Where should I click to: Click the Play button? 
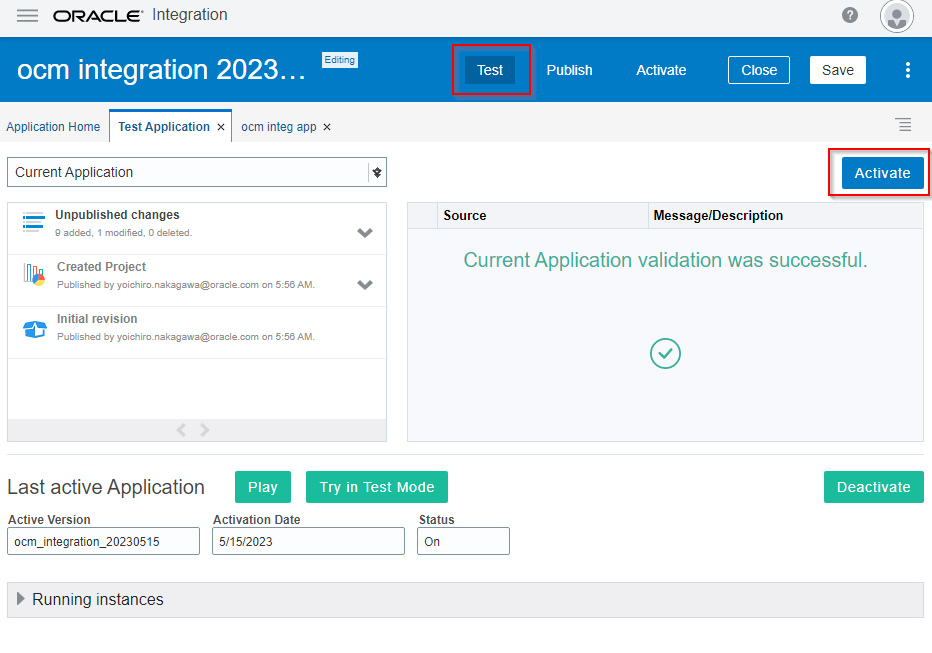(x=263, y=487)
